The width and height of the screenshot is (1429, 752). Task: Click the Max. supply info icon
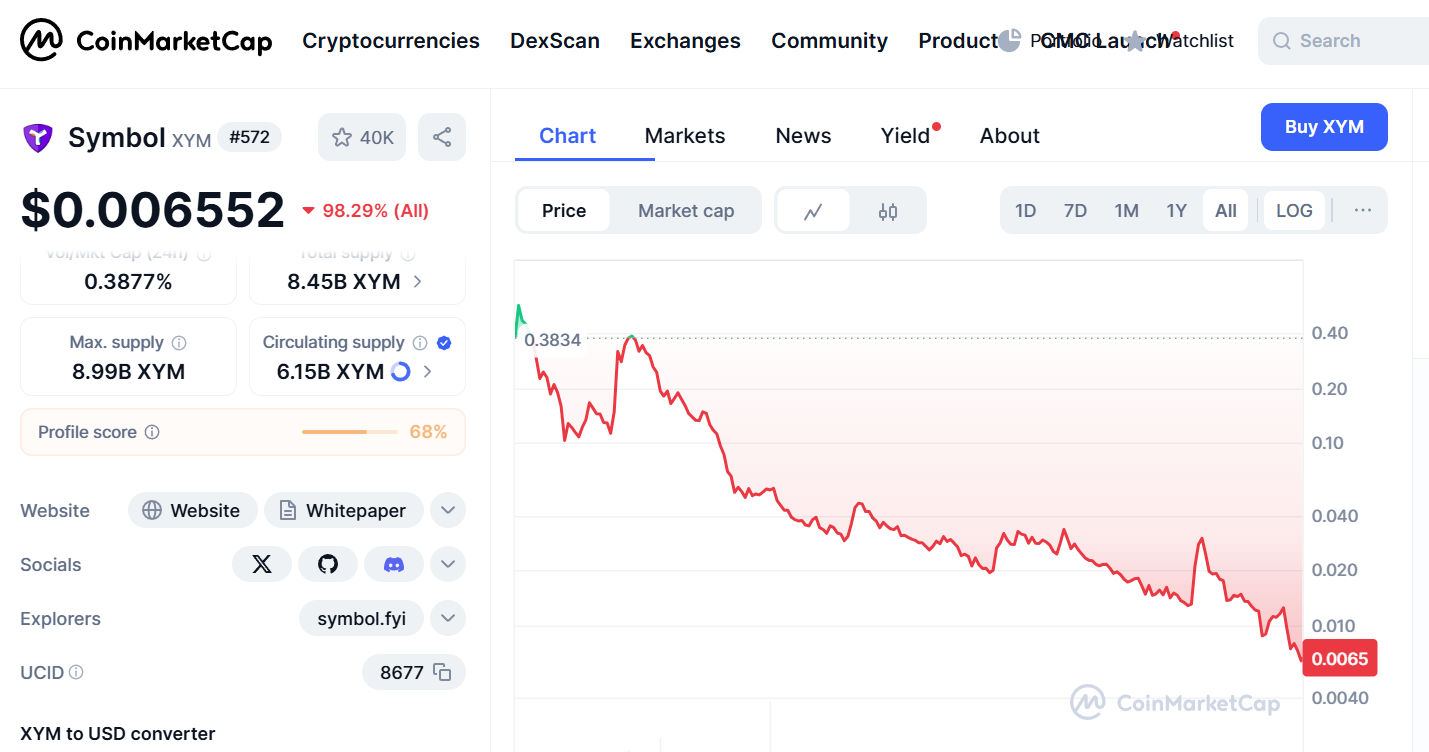(179, 343)
